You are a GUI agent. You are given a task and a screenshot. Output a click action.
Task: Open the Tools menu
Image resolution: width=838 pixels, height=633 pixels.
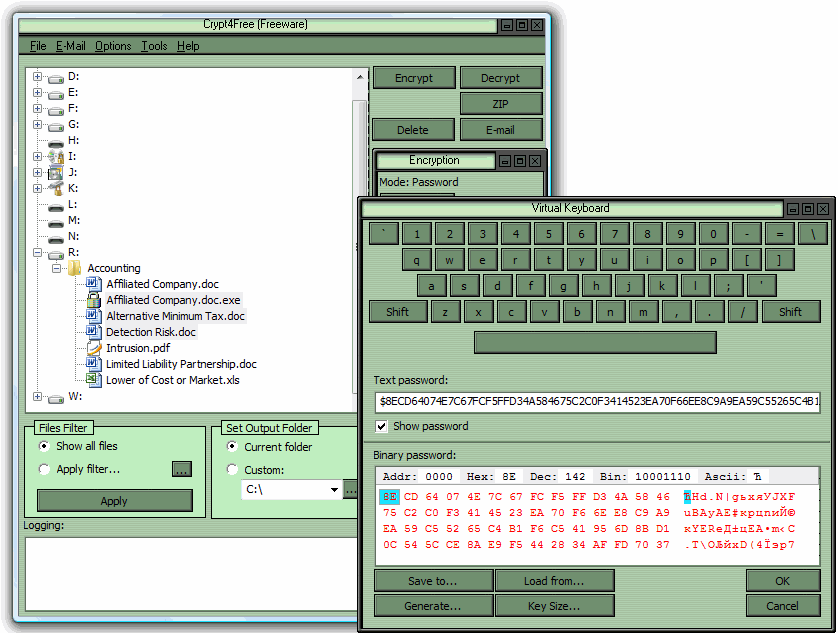(x=154, y=46)
